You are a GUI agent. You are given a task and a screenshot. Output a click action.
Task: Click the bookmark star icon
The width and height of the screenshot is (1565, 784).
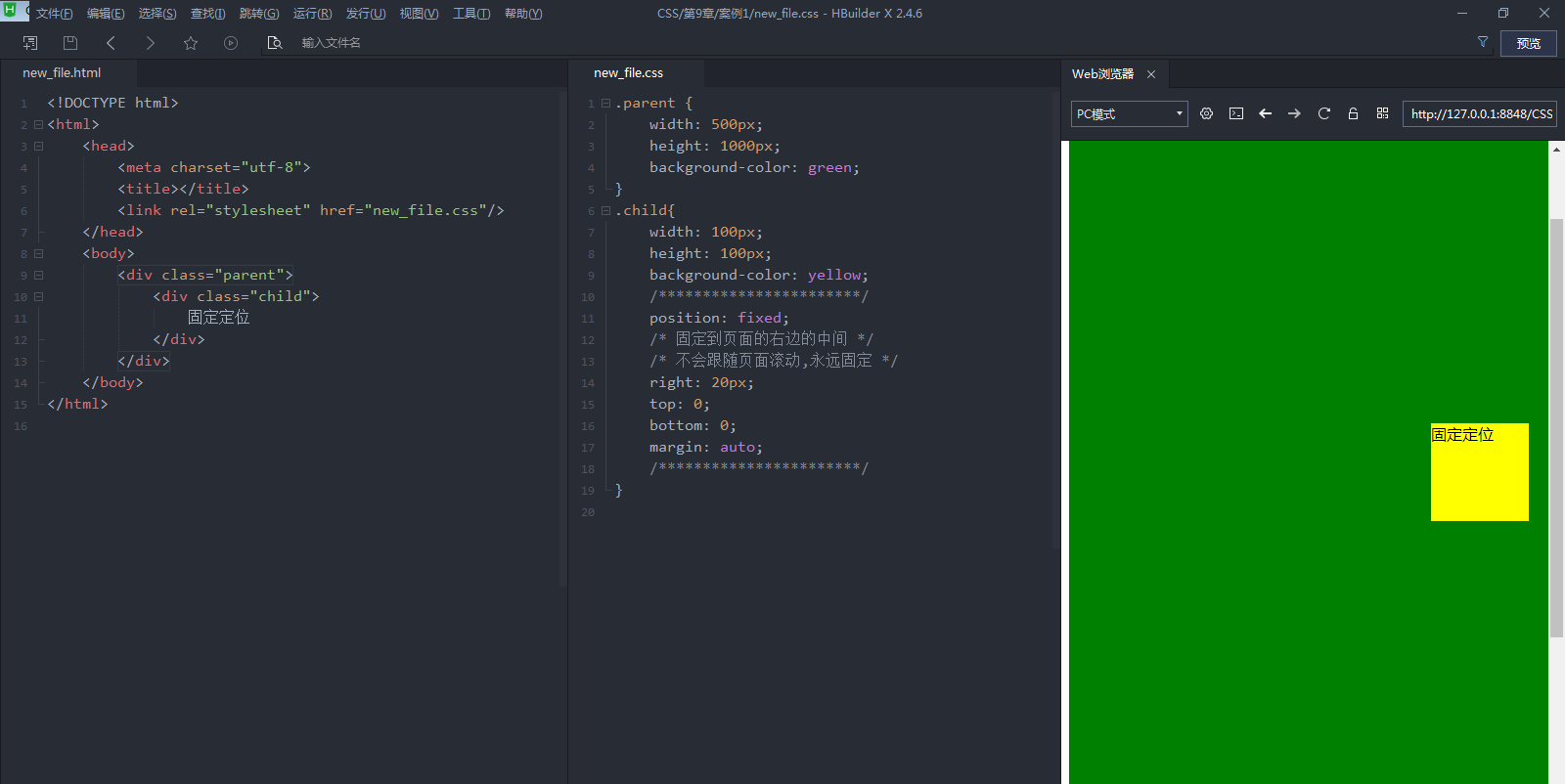[191, 43]
